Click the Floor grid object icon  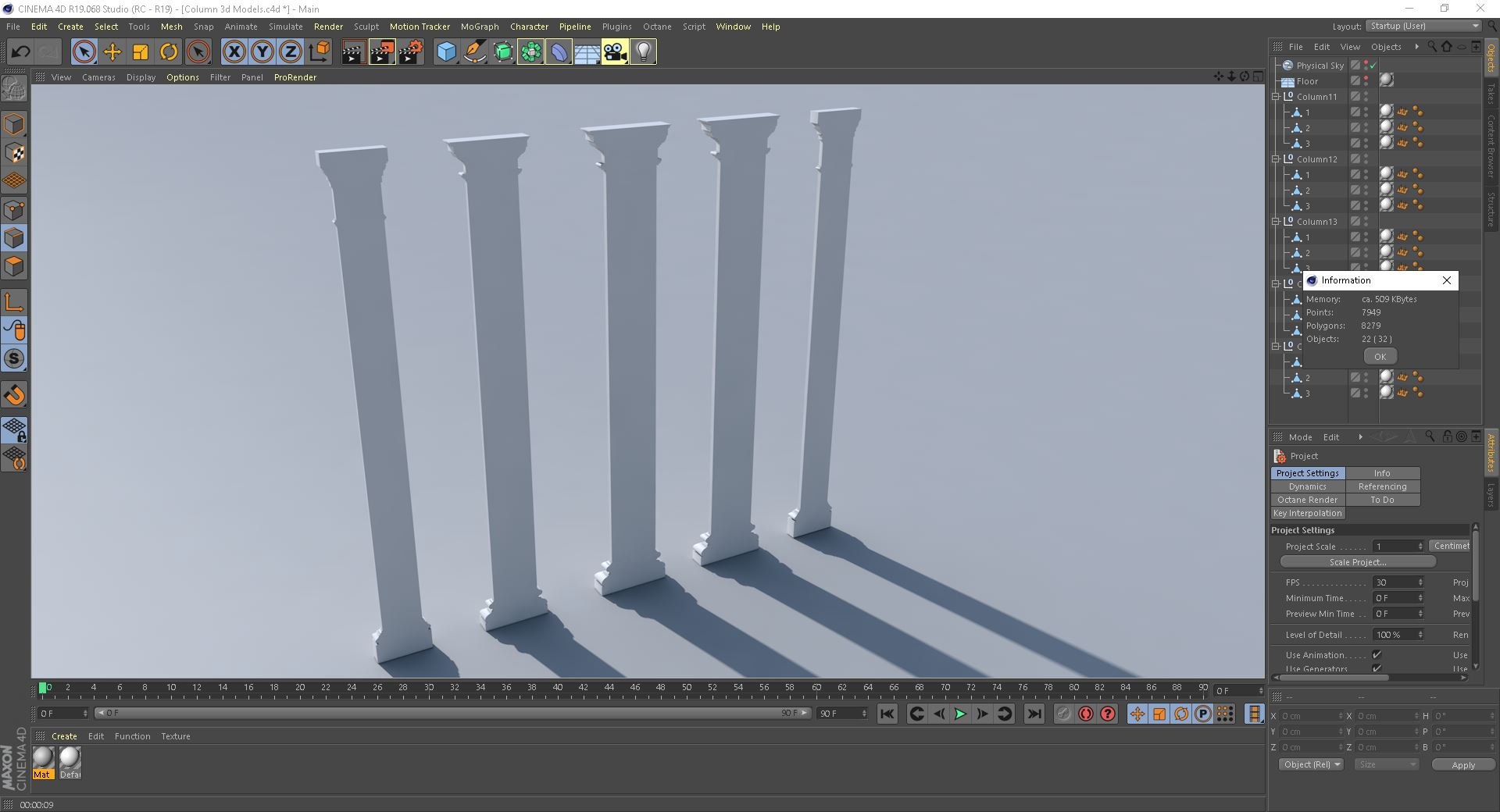(x=587, y=52)
